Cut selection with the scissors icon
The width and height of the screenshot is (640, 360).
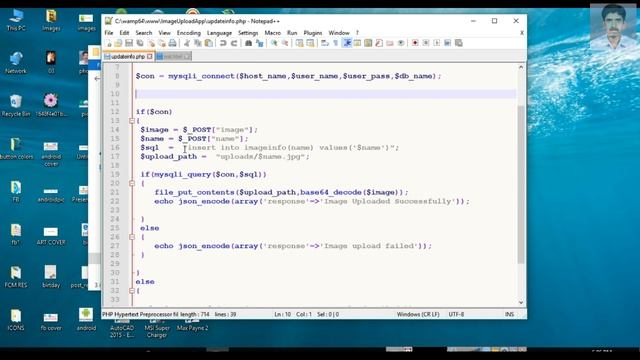(x=187, y=43)
